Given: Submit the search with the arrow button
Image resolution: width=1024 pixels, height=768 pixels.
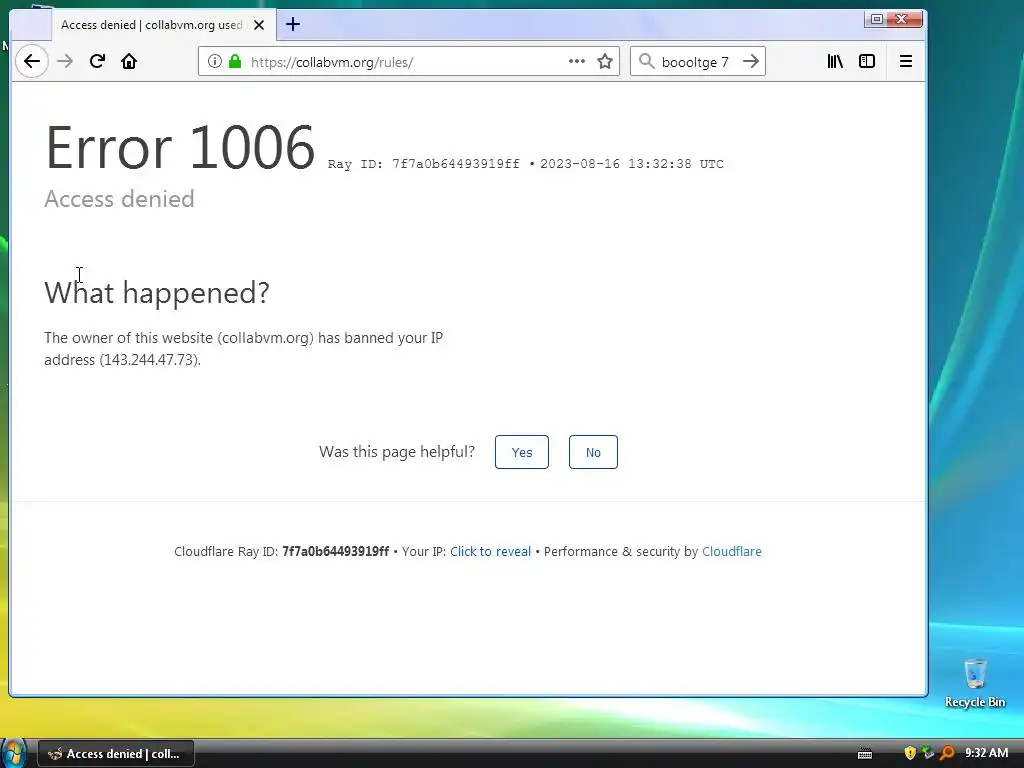Looking at the screenshot, I should 751,61.
